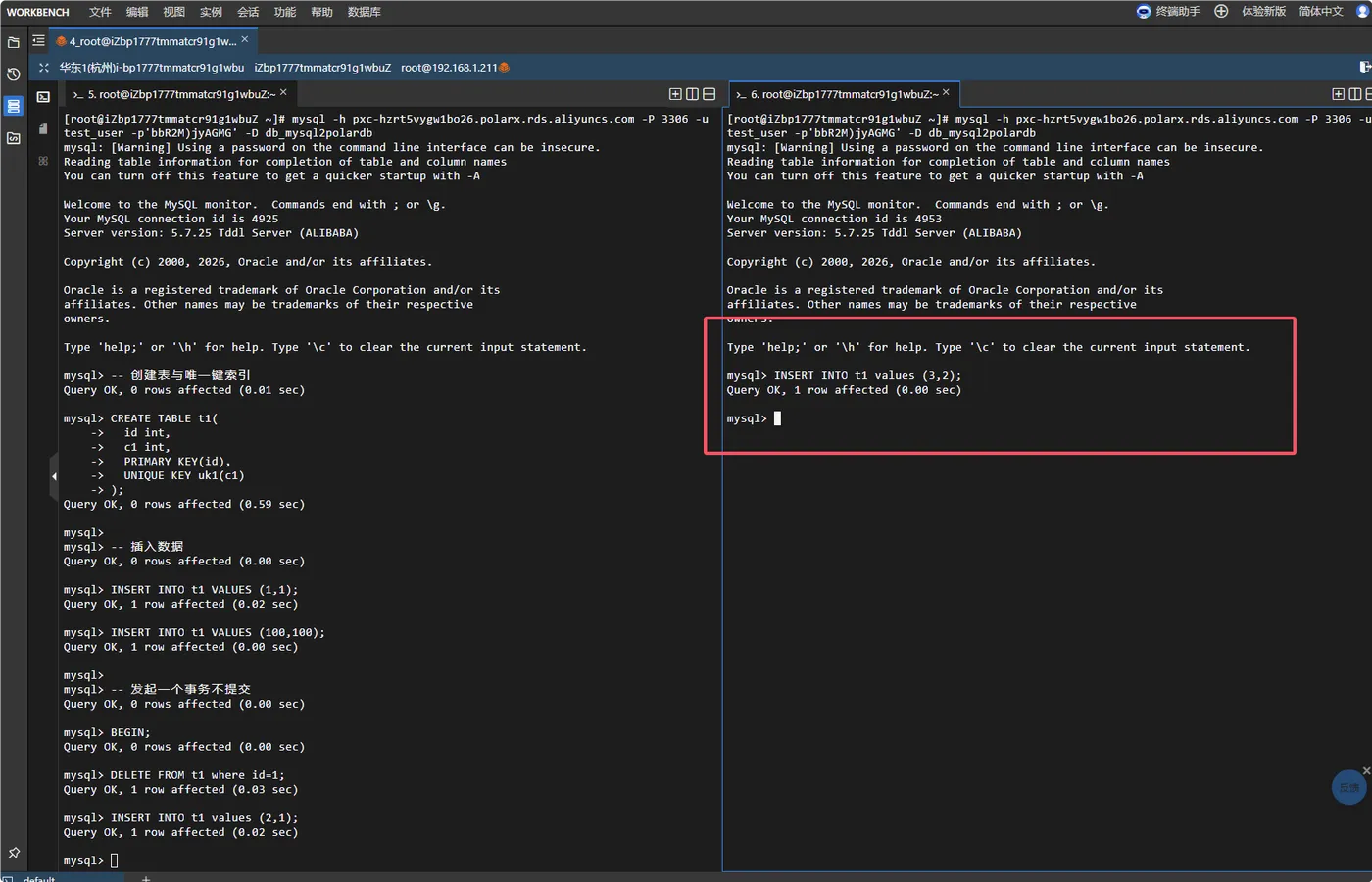Viewport: 1372px width, 882px height.
Task: Click the fullscreen expand arrows icon
Action: (44, 68)
